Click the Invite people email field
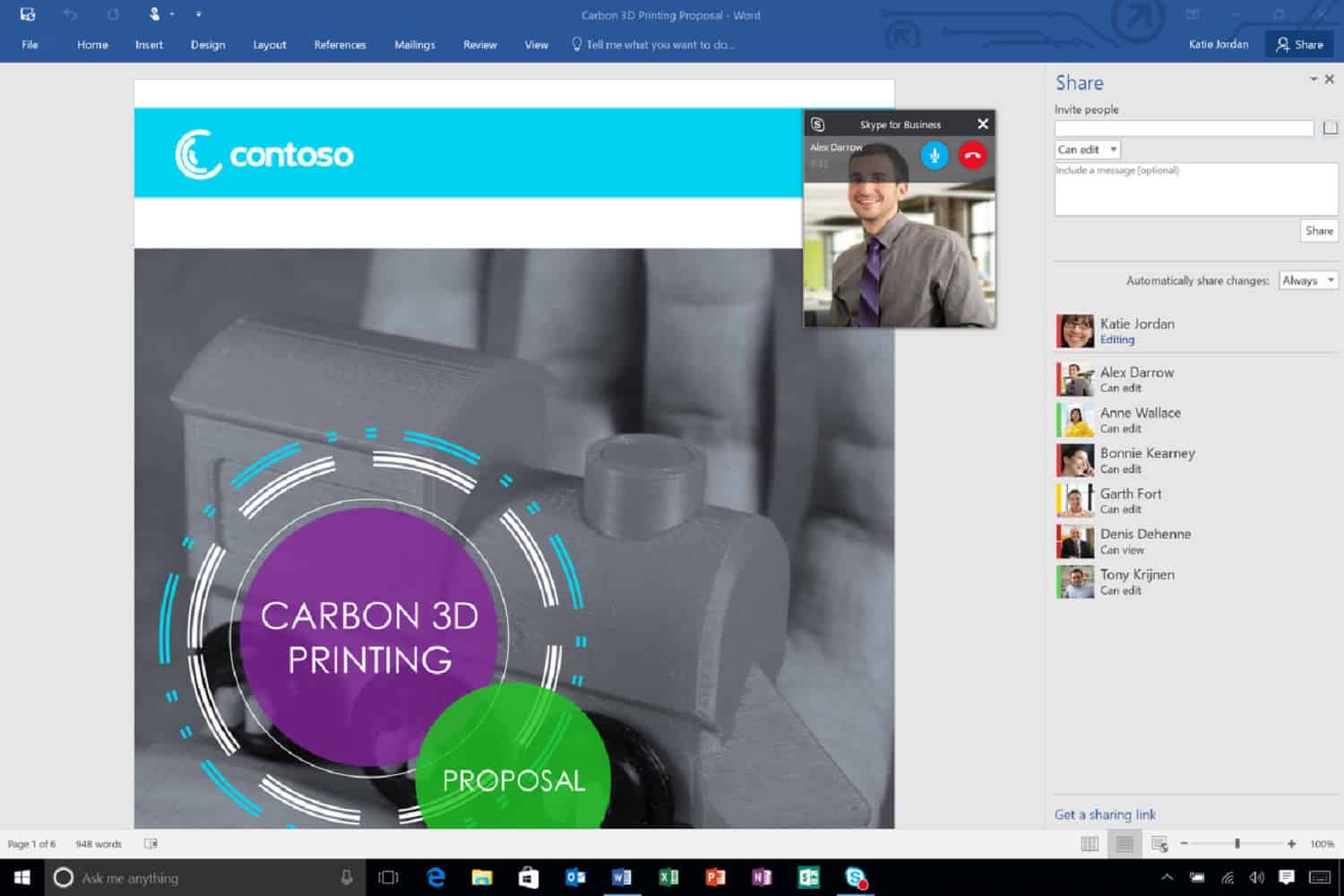 click(x=1183, y=127)
